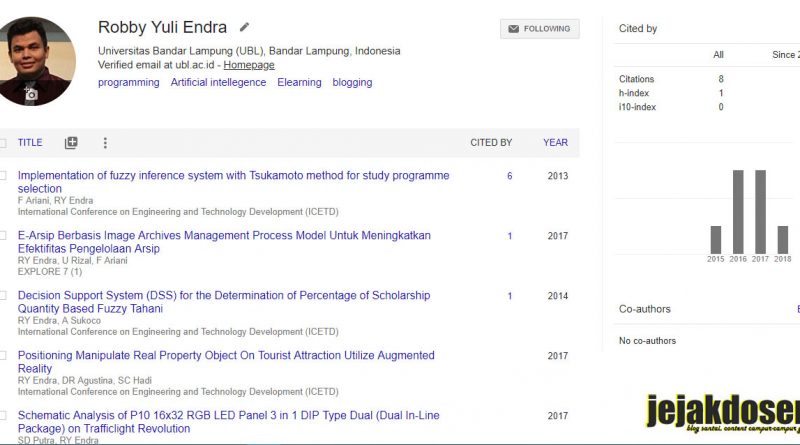Click the pencil edit icon beside the name
Viewport: 800px width, 445px height.
244,27
